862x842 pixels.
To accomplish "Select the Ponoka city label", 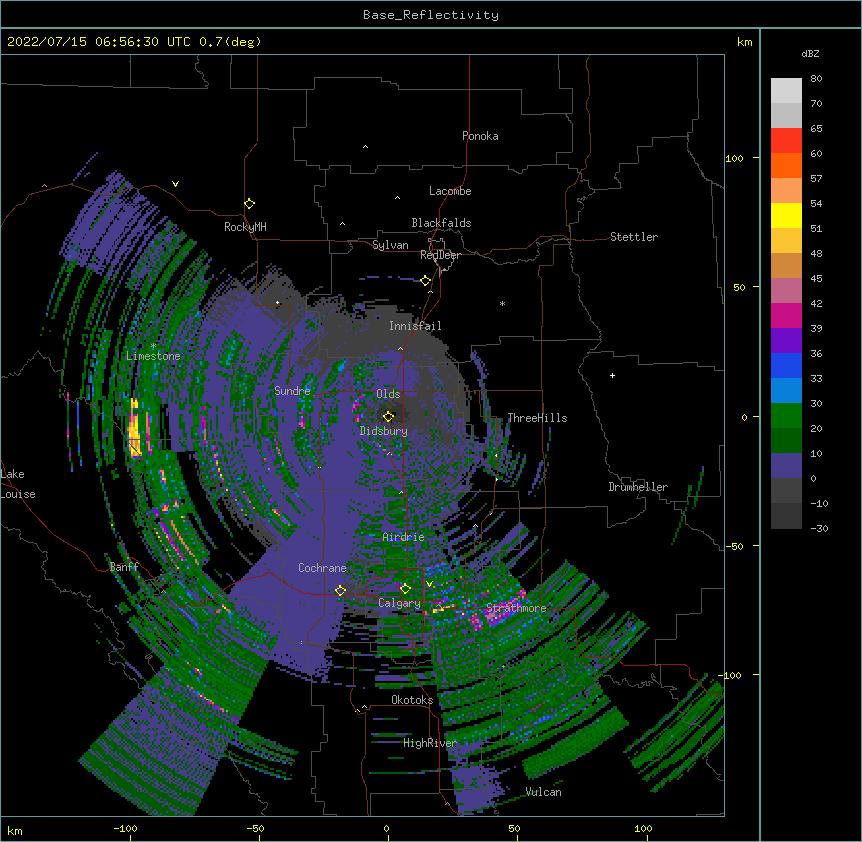I will pos(480,136).
